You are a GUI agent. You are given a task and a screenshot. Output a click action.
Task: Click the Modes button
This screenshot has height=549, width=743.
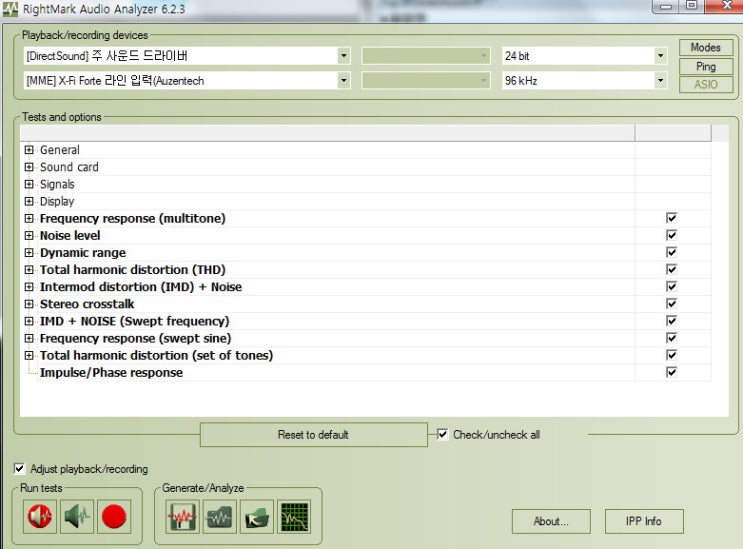tap(706, 47)
